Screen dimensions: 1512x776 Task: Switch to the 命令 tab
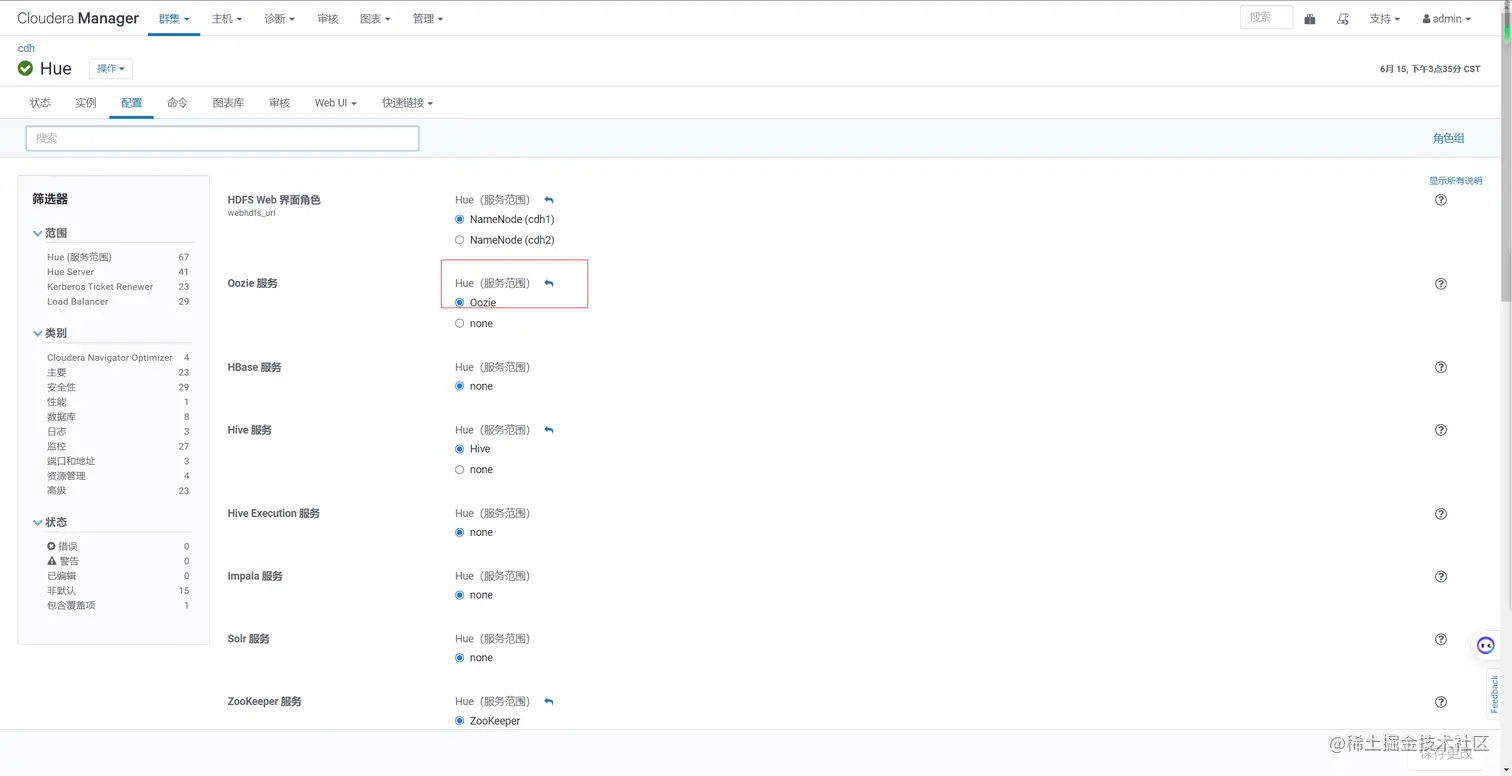click(177, 103)
